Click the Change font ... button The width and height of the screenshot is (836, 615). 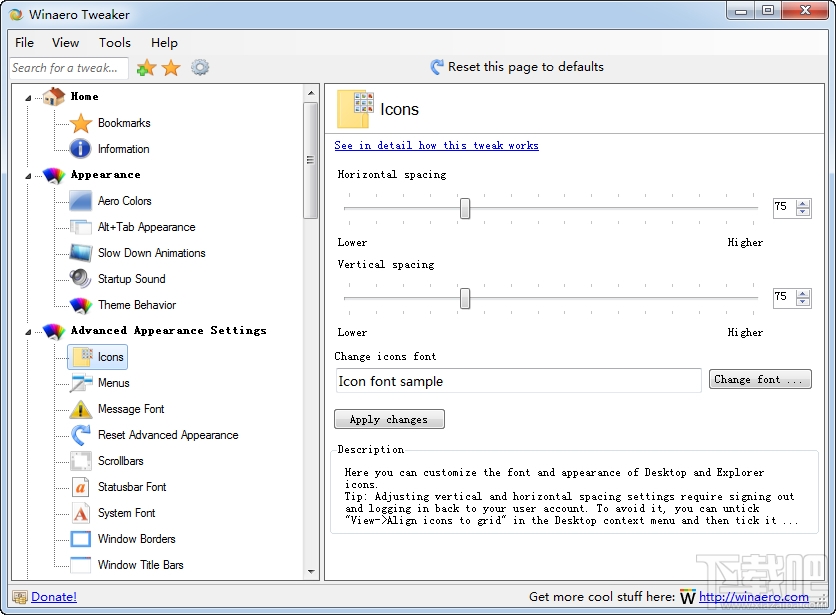(760, 379)
